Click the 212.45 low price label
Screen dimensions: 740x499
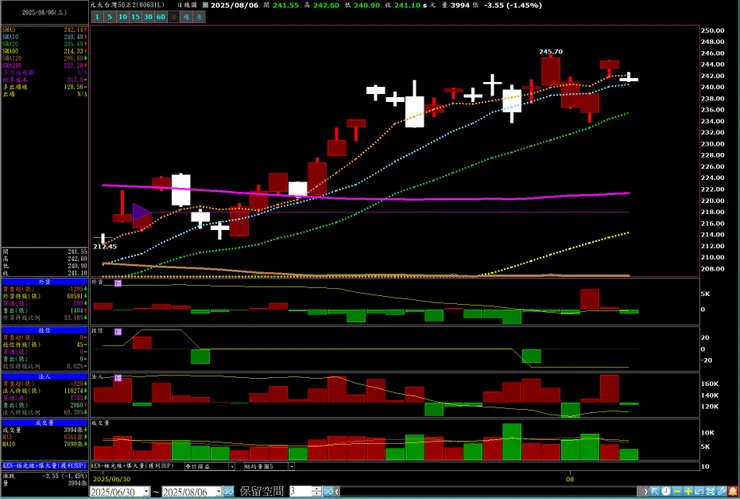105,246
